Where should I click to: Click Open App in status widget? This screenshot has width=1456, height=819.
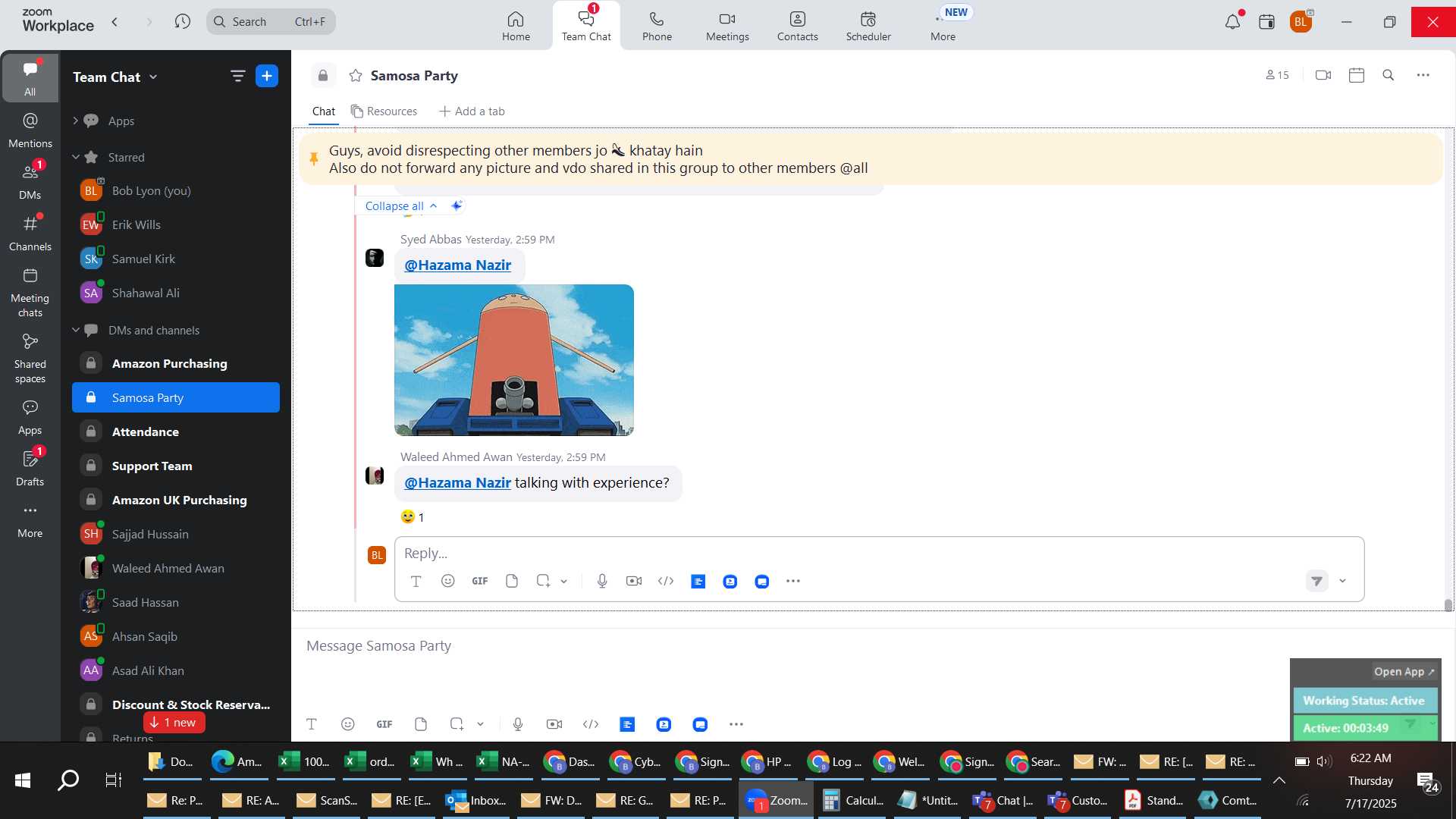click(x=1404, y=672)
